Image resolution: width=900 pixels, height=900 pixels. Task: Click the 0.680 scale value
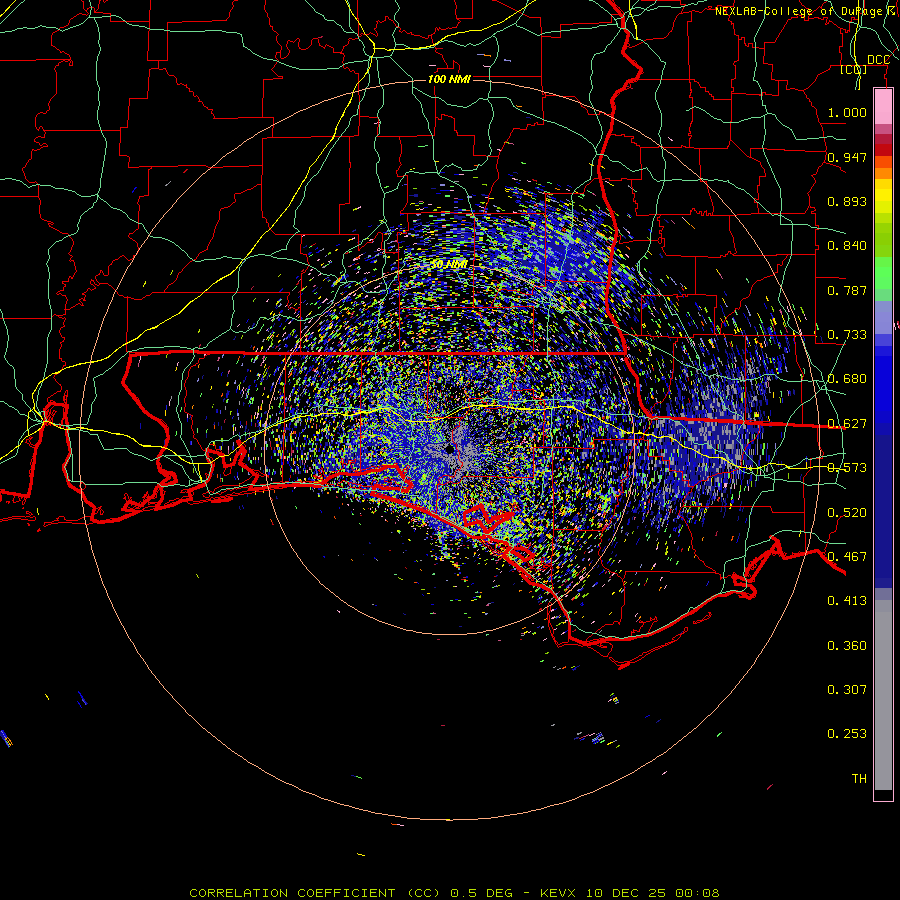(847, 379)
